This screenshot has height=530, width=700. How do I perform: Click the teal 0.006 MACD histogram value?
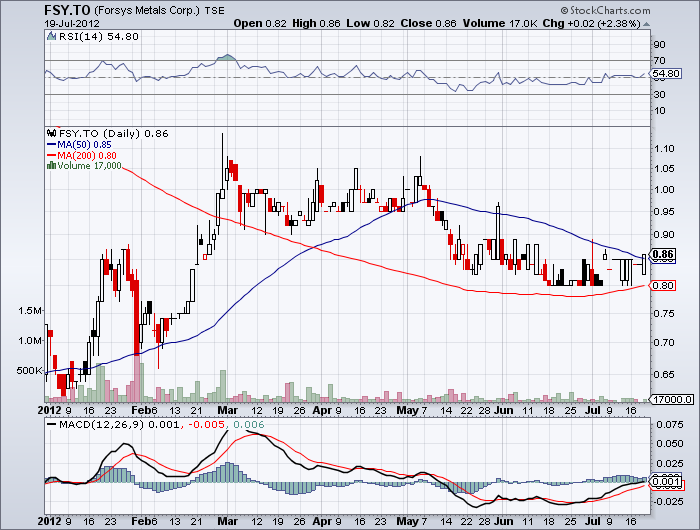coord(249,424)
